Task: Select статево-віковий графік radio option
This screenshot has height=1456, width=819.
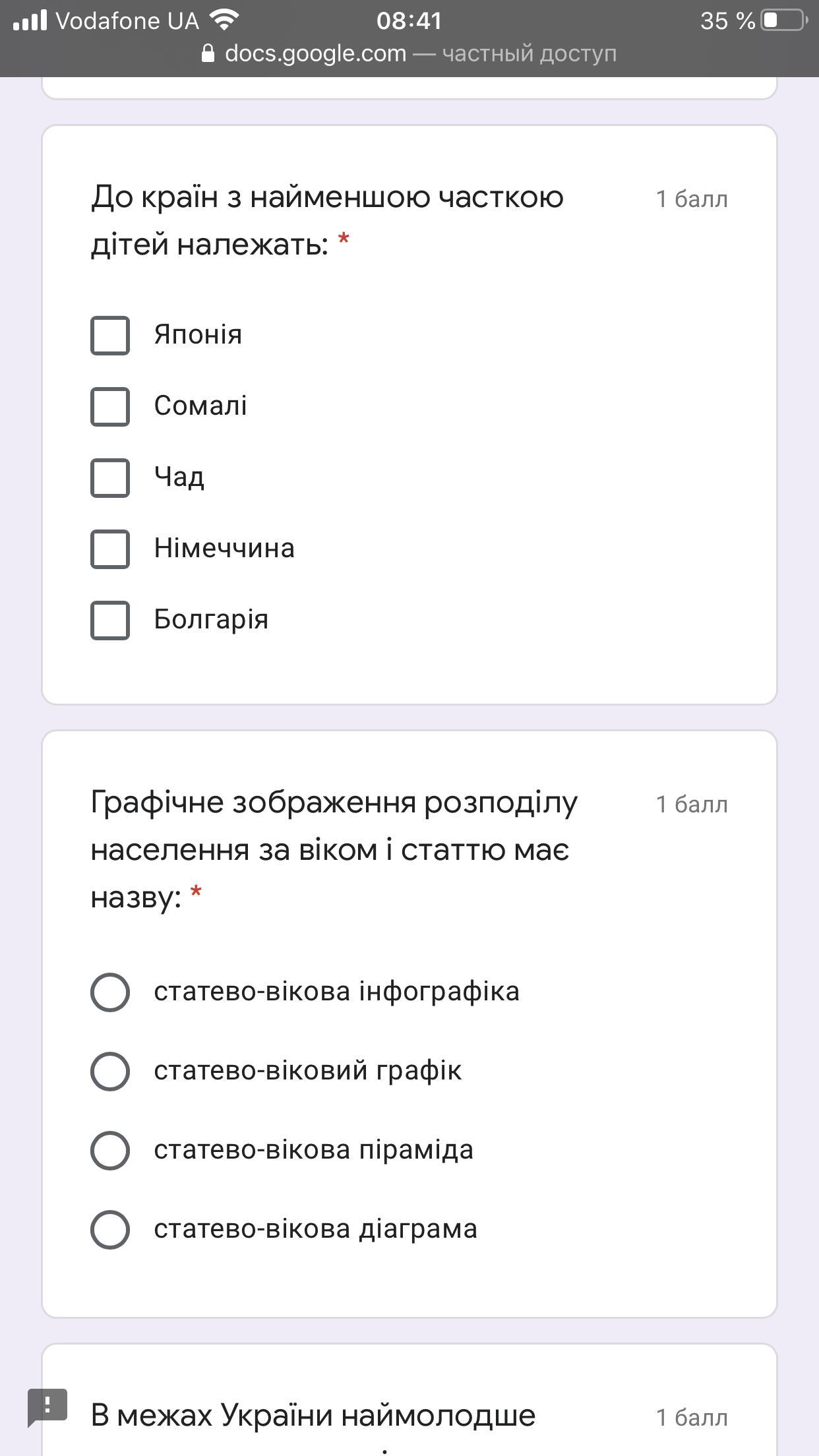Action: tap(110, 1071)
